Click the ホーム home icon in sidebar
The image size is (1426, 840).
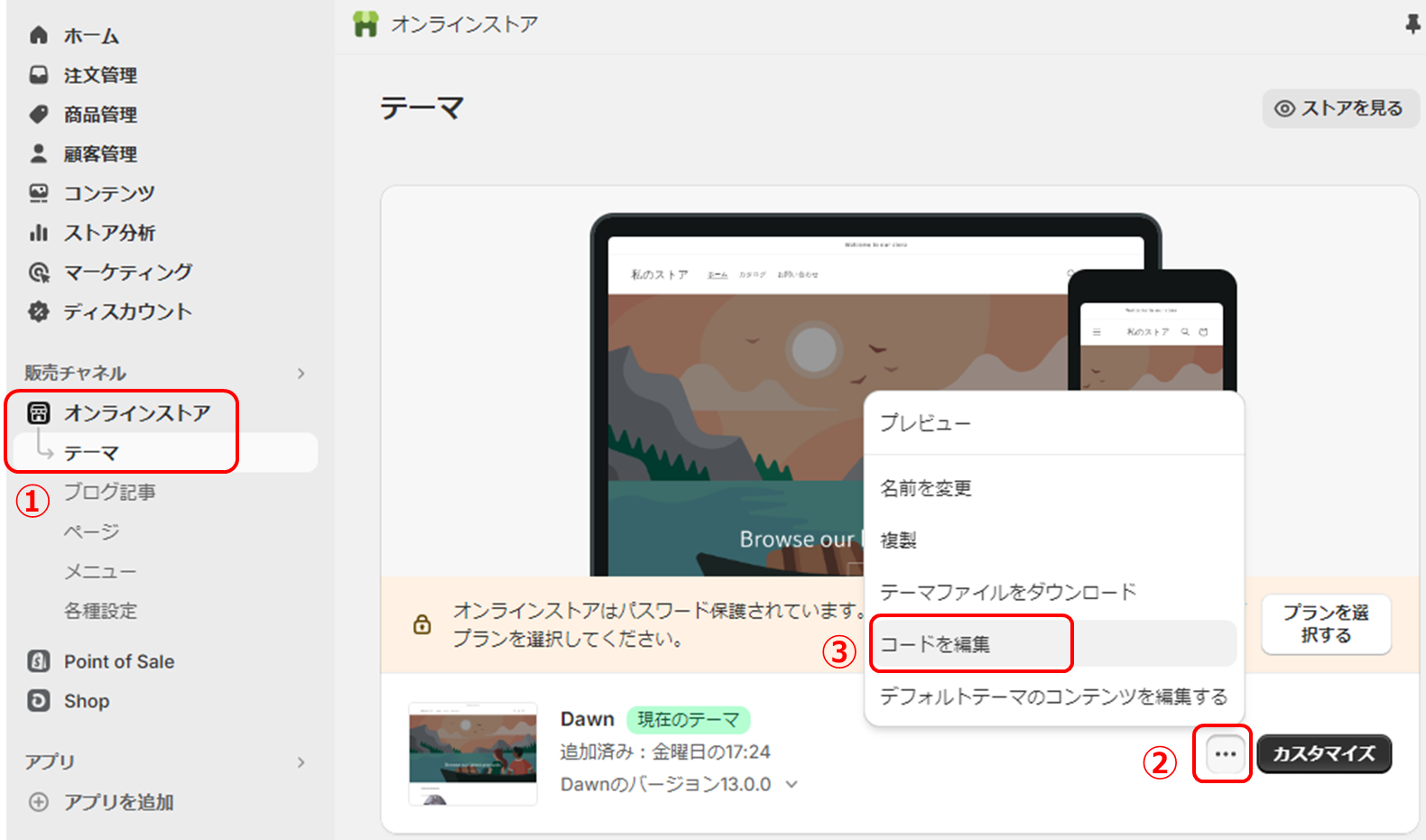pyautogui.click(x=38, y=35)
